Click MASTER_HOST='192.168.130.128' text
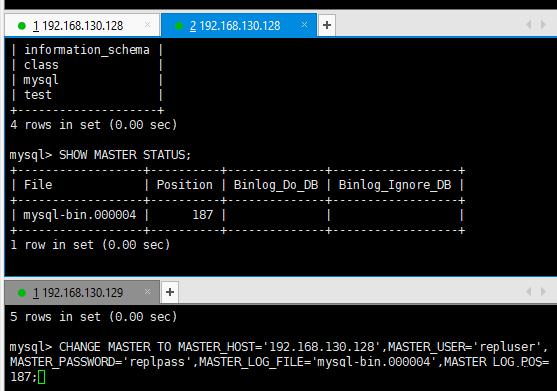557x391 pixels. [280, 347]
